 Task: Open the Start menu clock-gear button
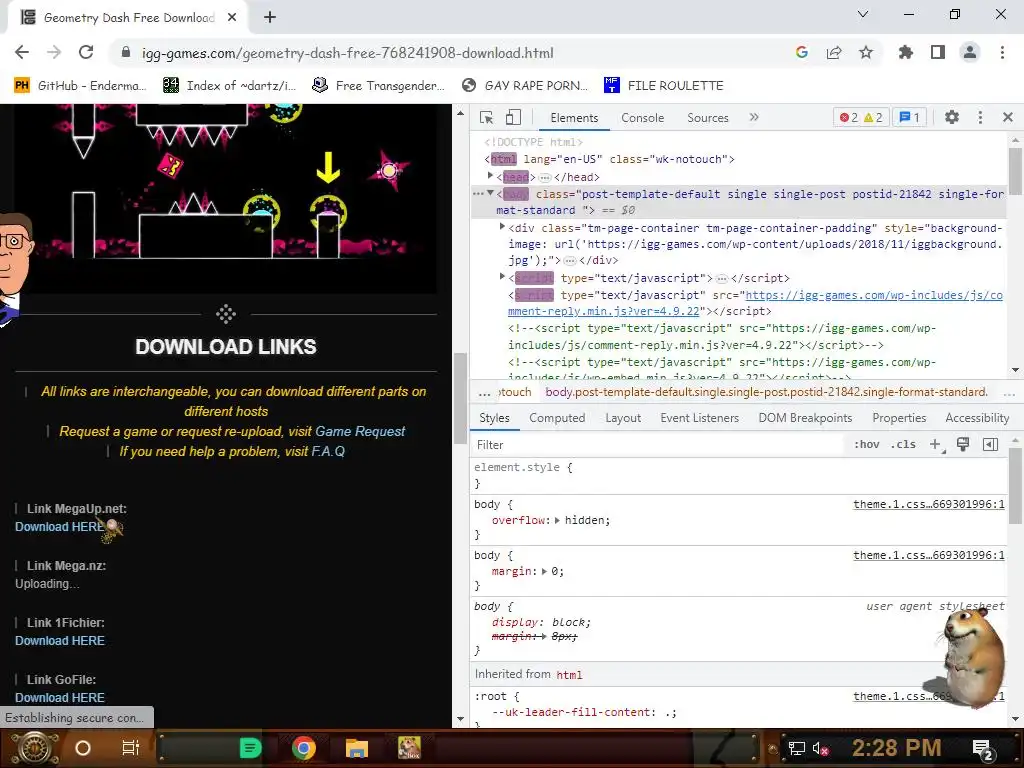tap(33, 748)
